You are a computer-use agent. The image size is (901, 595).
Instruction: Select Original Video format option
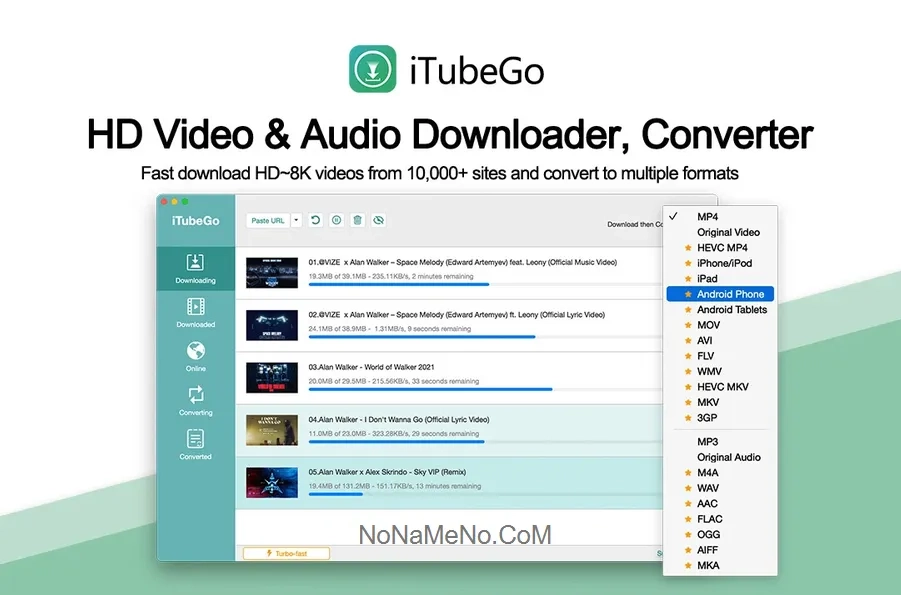coord(728,232)
